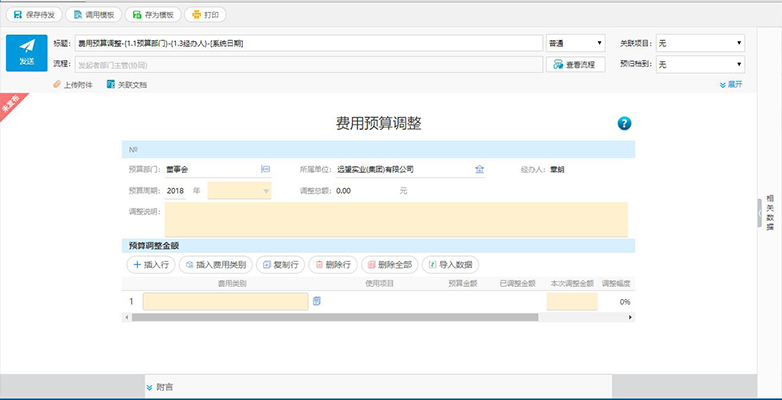This screenshot has height=400, width=782.
Task: Open the blue help question mark icon
Action: (x=624, y=123)
